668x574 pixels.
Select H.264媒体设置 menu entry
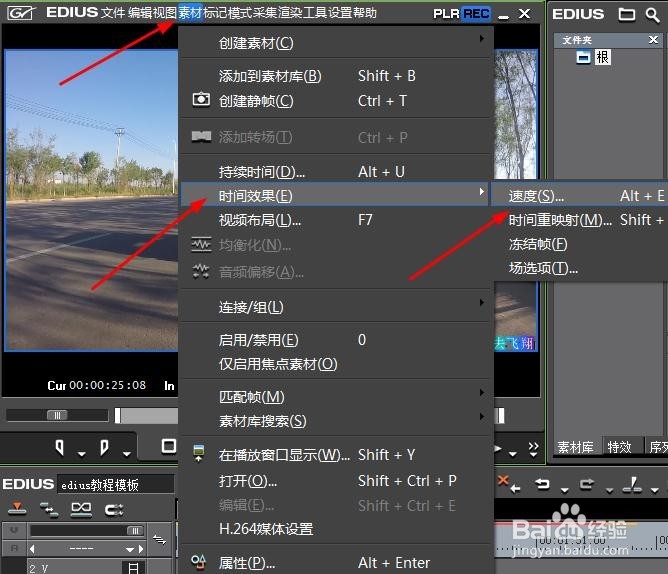[336, 529]
